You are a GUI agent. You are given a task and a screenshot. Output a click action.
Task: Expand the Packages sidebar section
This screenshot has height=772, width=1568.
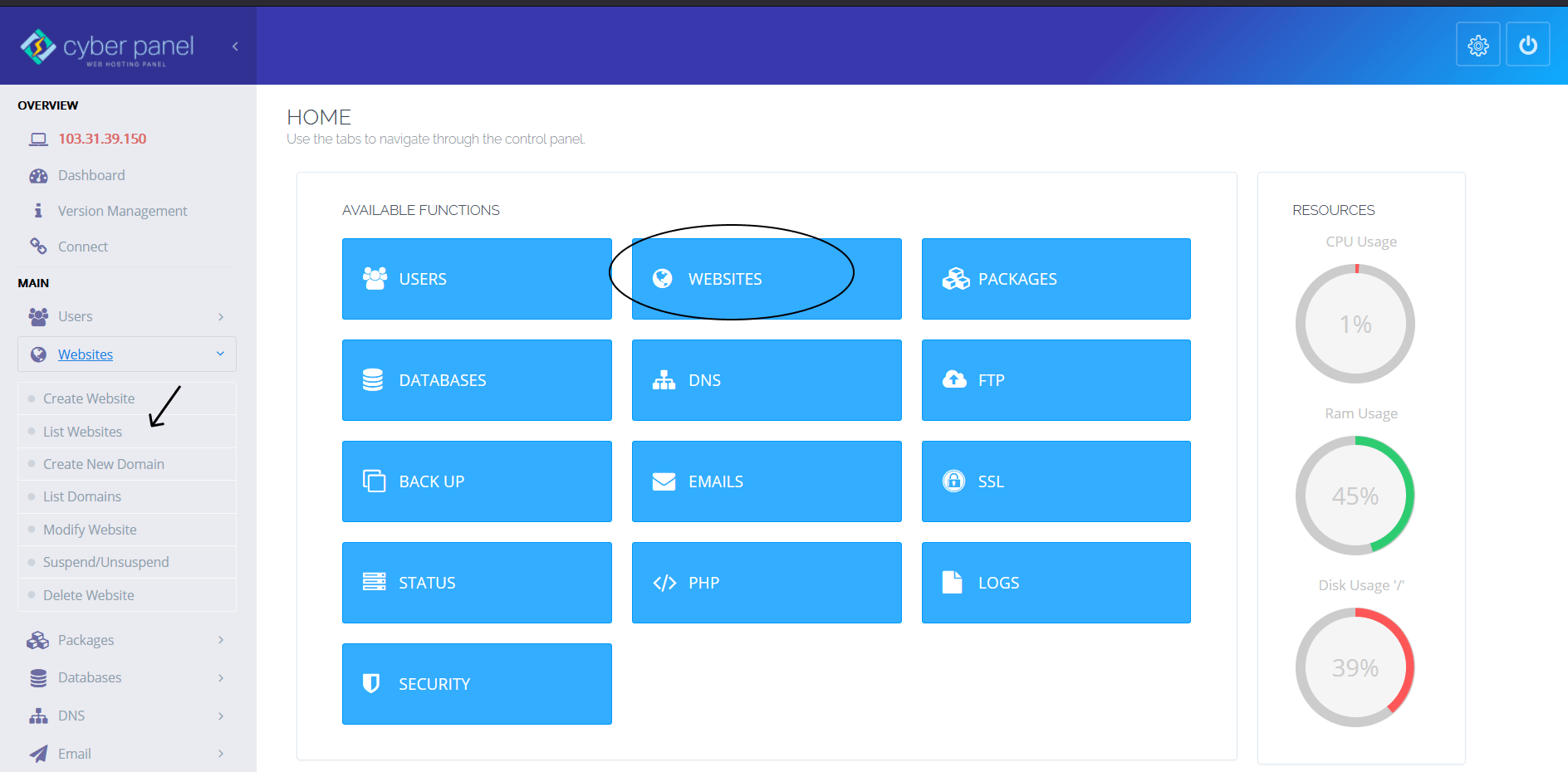pos(220,640)
